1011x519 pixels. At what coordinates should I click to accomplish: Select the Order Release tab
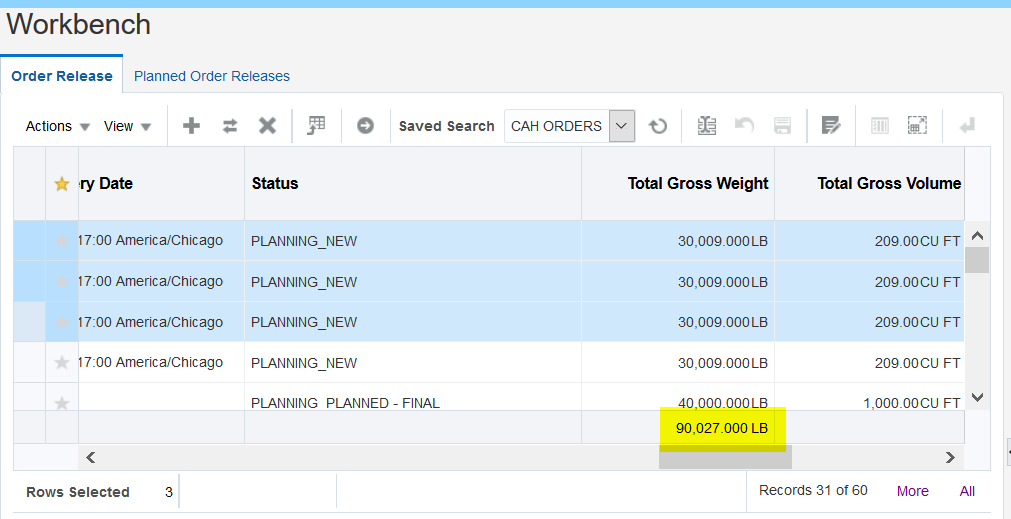point(62,76)
